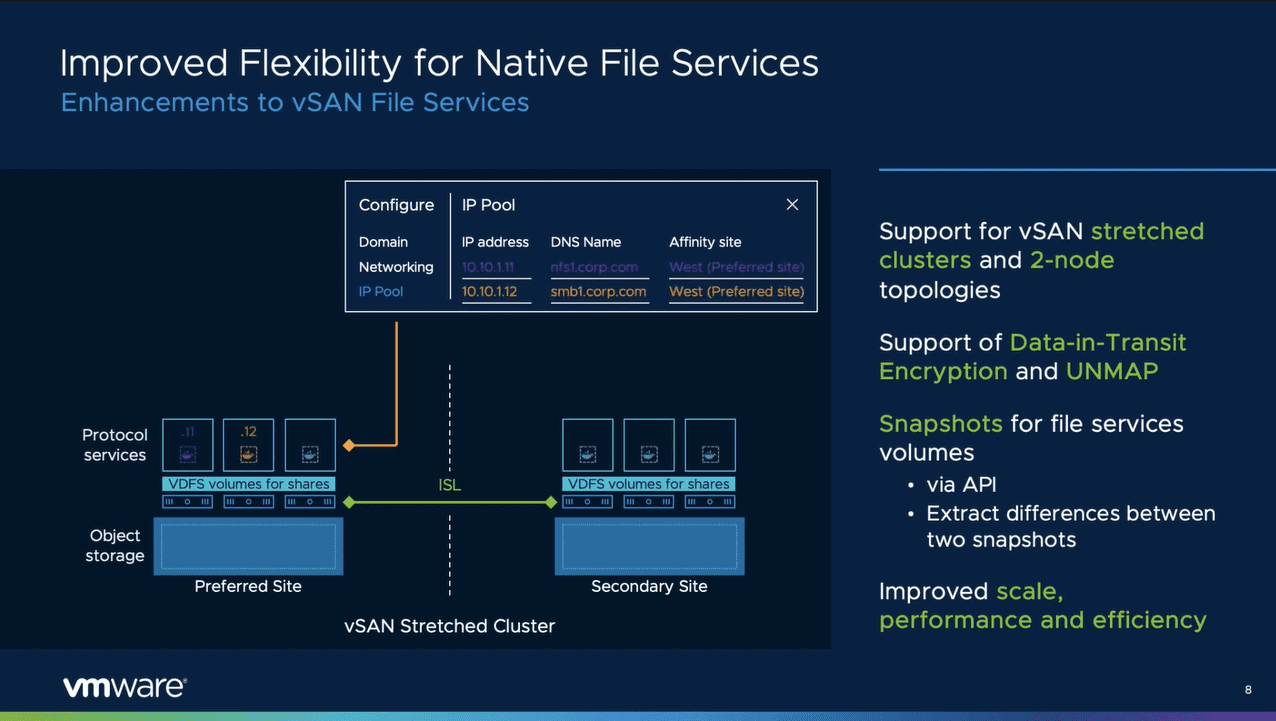This screenshot has width=1276, height=721.
Task: Click Secondary Site VDFS volumes for shares label
Action: tap(649, 484)
